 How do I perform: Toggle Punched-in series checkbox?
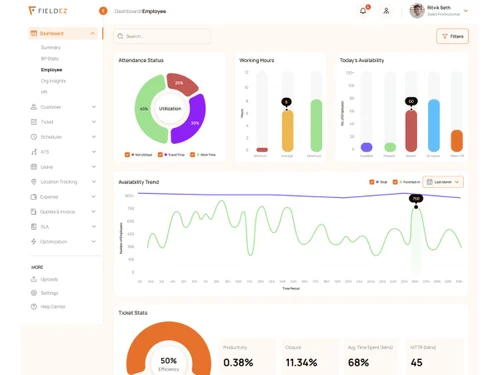pyautogui.click(x=395, y=182)
